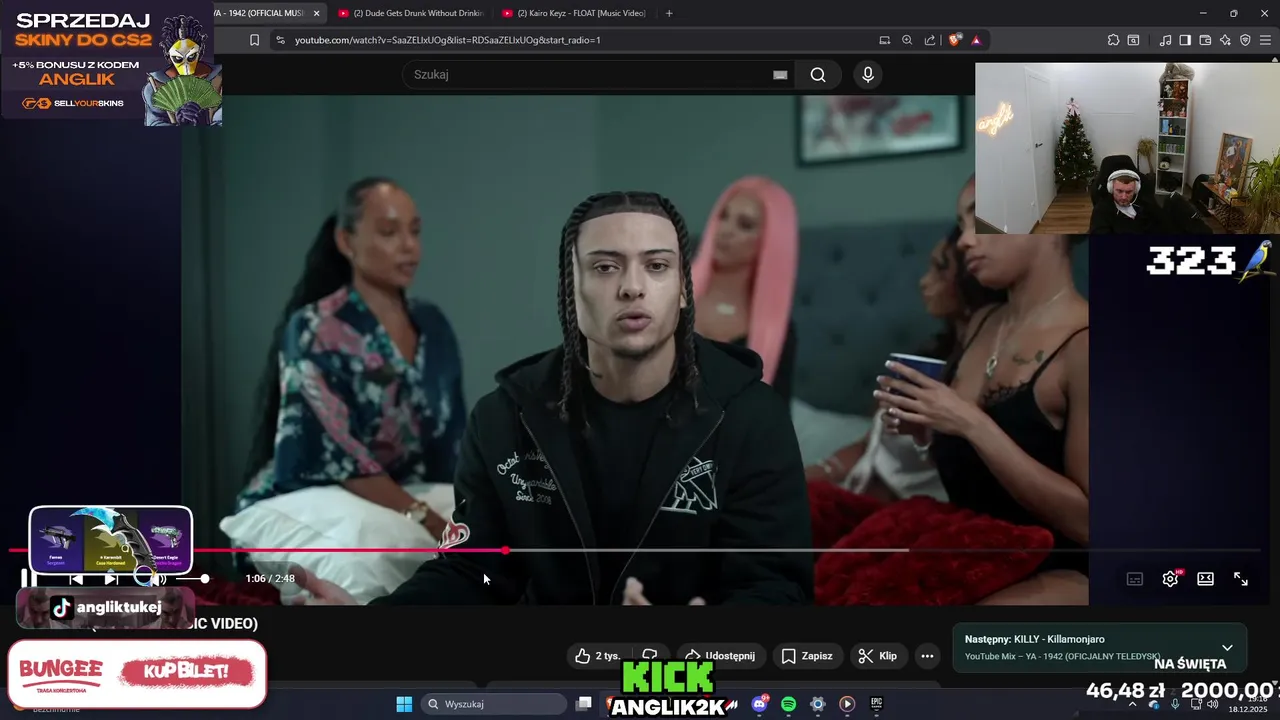The image size is (1280, 720).
Task: Open the player settings gear
Action: 1170,579
